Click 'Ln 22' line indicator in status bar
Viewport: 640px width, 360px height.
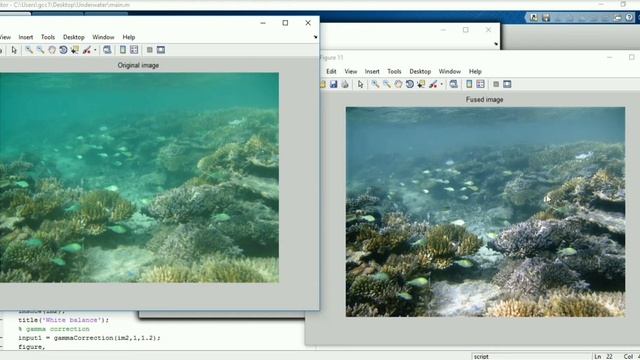[604, 356]
